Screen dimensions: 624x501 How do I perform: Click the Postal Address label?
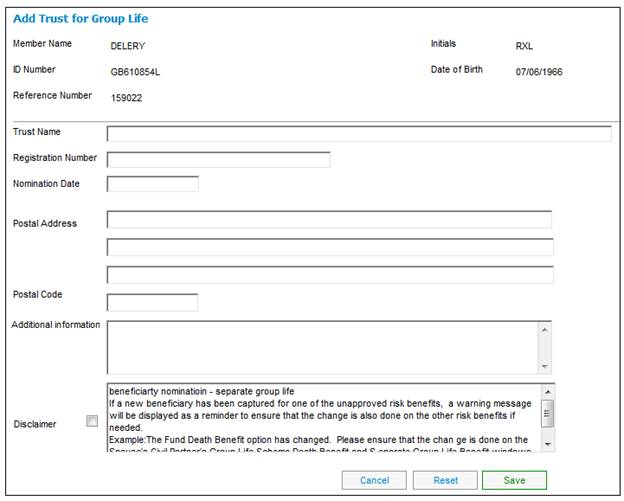click(45, 224)
